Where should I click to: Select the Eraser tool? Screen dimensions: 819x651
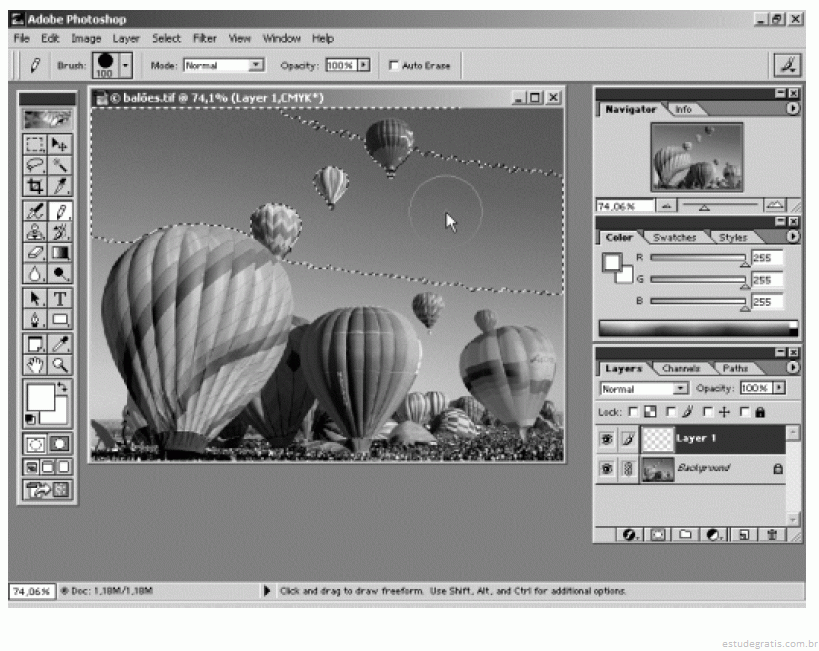pos(35,252)
